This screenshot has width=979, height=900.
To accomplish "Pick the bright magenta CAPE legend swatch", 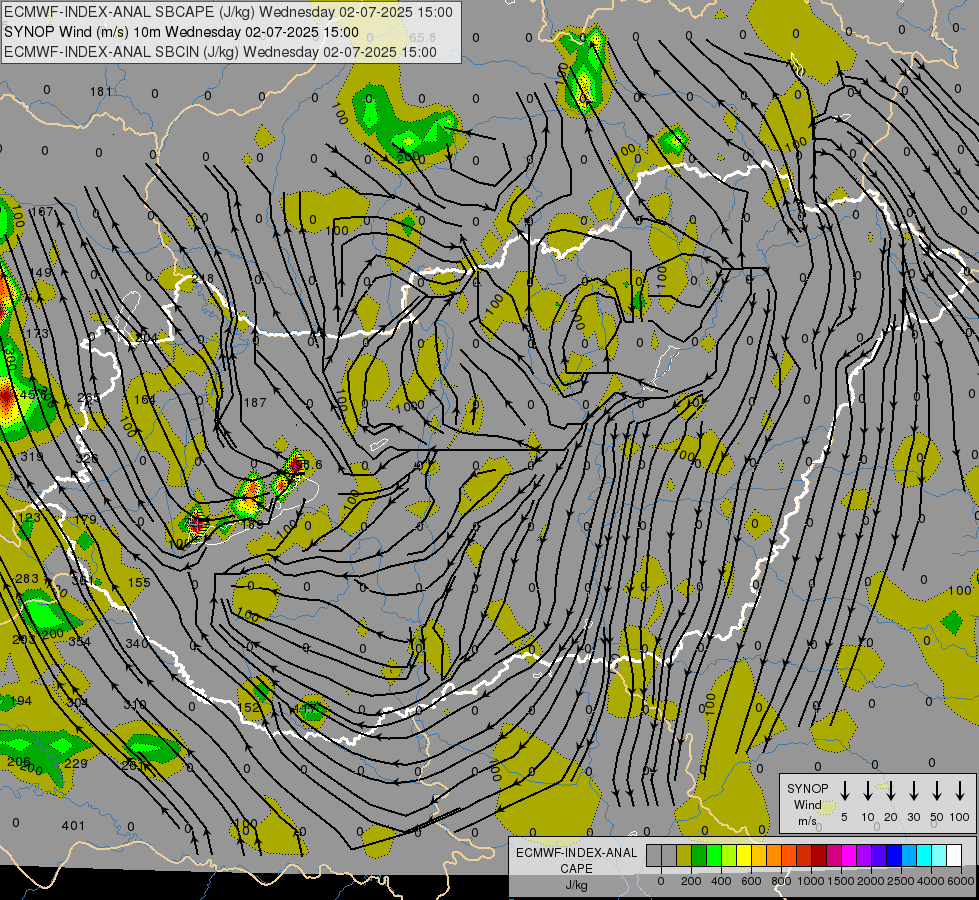I will coord(849,855).
